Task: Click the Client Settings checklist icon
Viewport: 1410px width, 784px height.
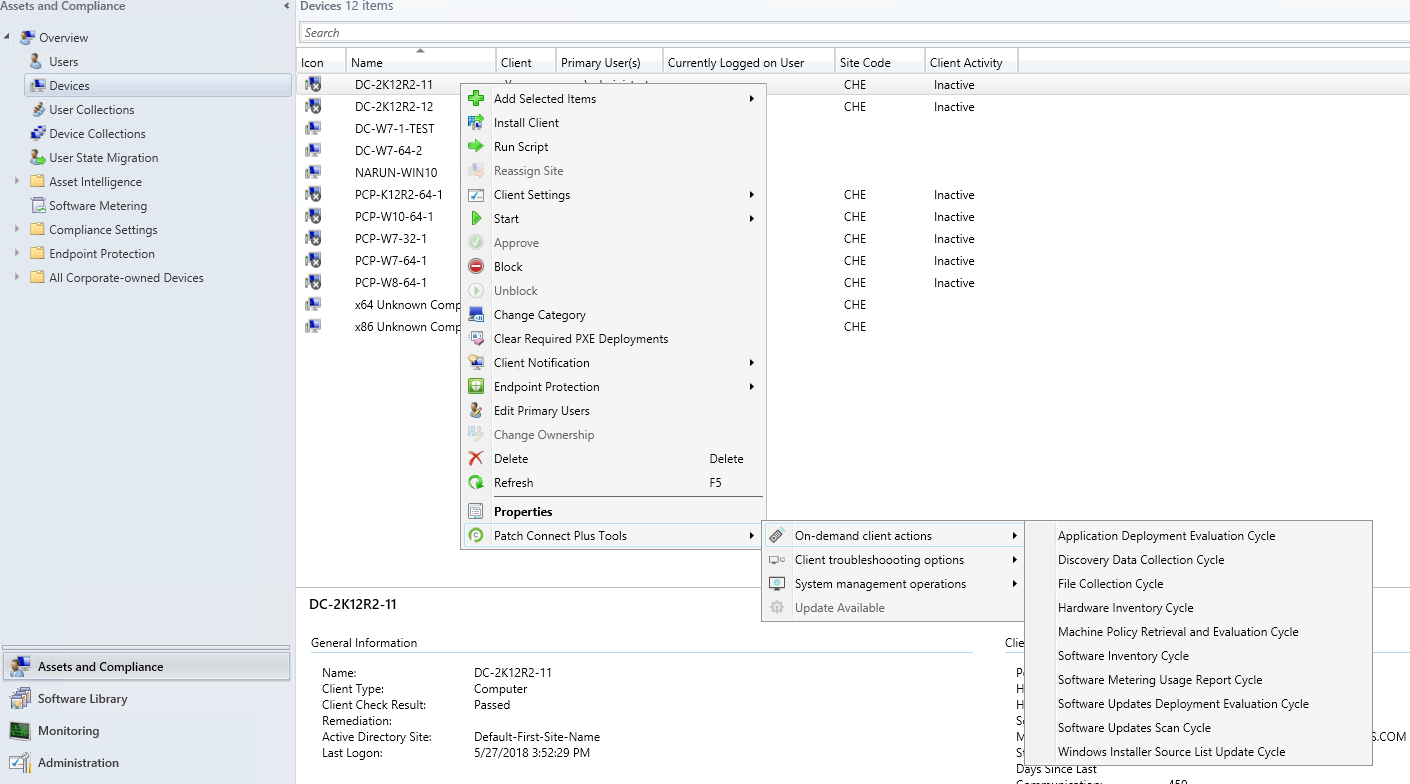Action: click(x=476, y=195)
